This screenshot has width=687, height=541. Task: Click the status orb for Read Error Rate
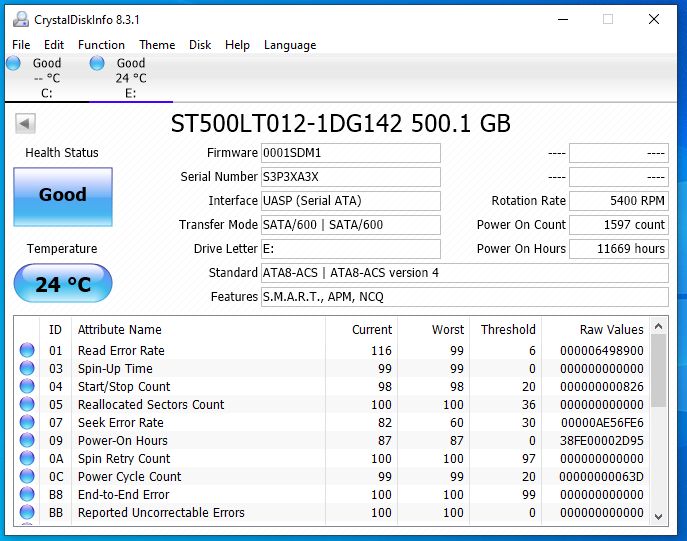(27, 351)
